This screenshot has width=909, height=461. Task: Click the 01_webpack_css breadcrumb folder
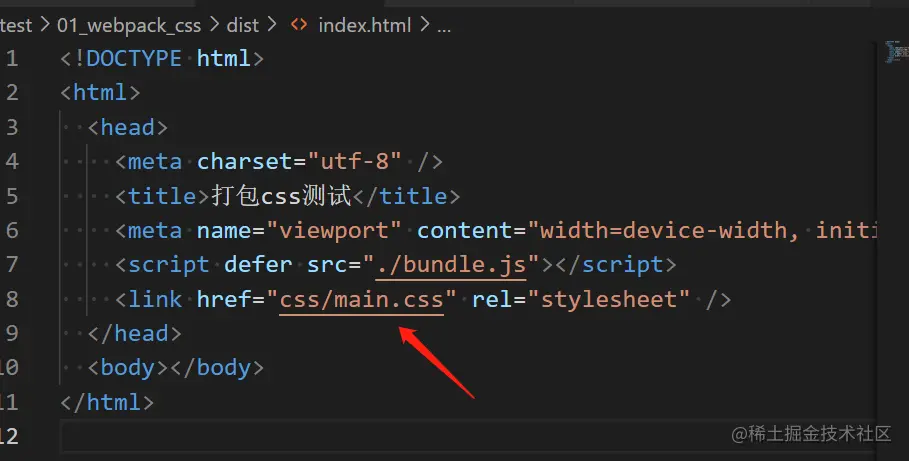(x=129, y=26)
